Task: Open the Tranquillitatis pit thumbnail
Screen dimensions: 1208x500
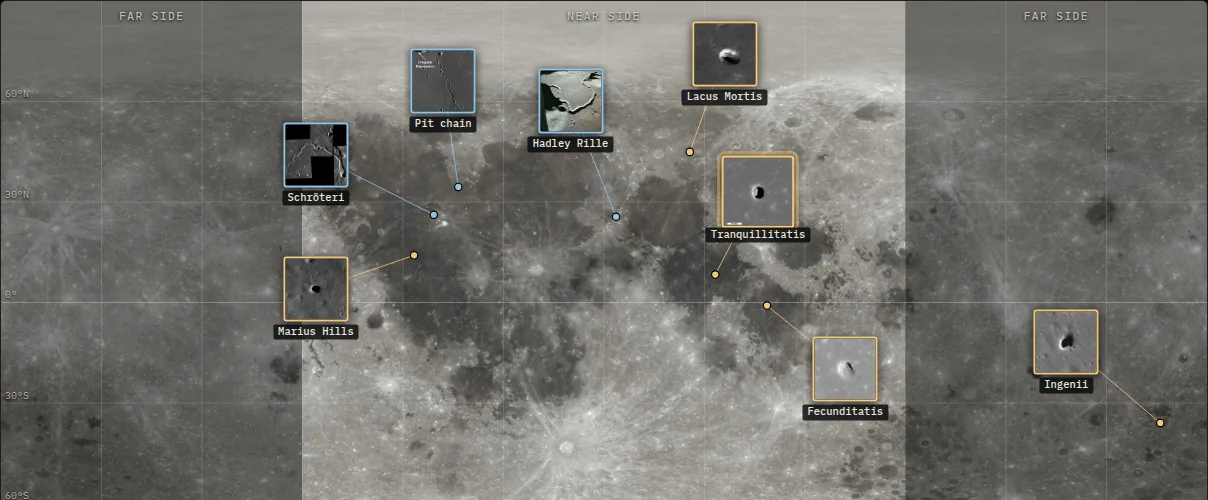Action: point(757,191)
